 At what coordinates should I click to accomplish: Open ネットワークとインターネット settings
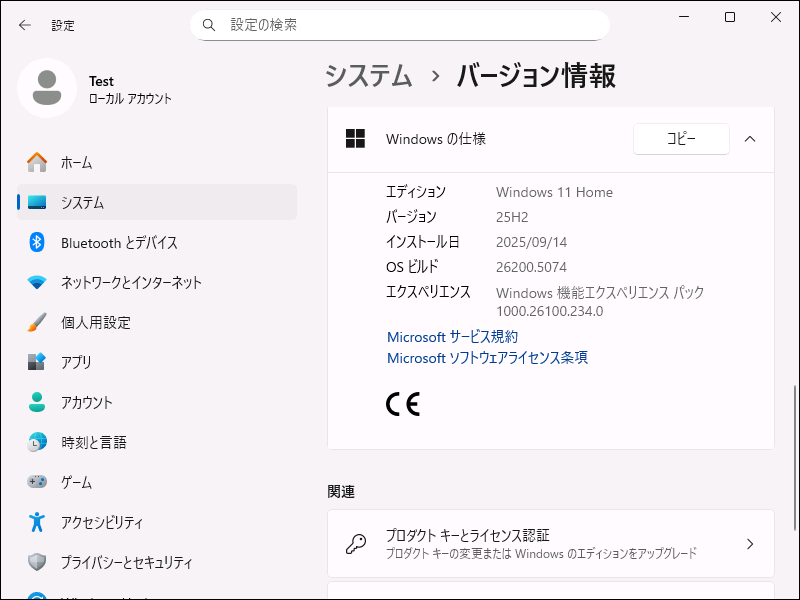[x=157, y=282]
